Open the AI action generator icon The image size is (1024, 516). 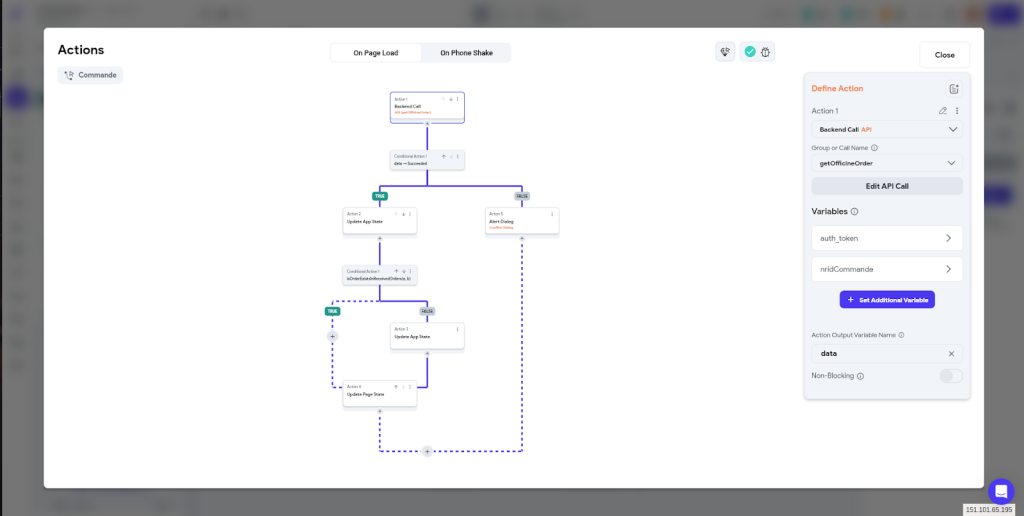click(725, 52)
